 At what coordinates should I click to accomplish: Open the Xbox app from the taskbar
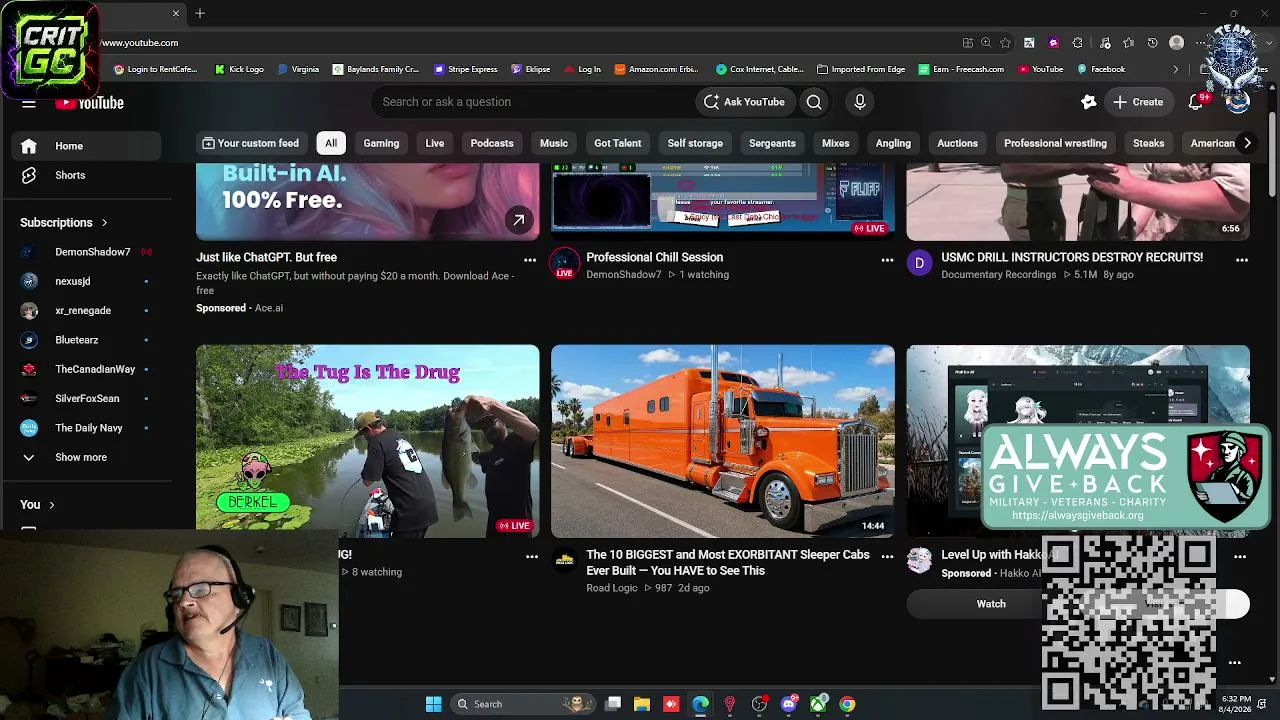pyautogui.click(x=818, y=704)
